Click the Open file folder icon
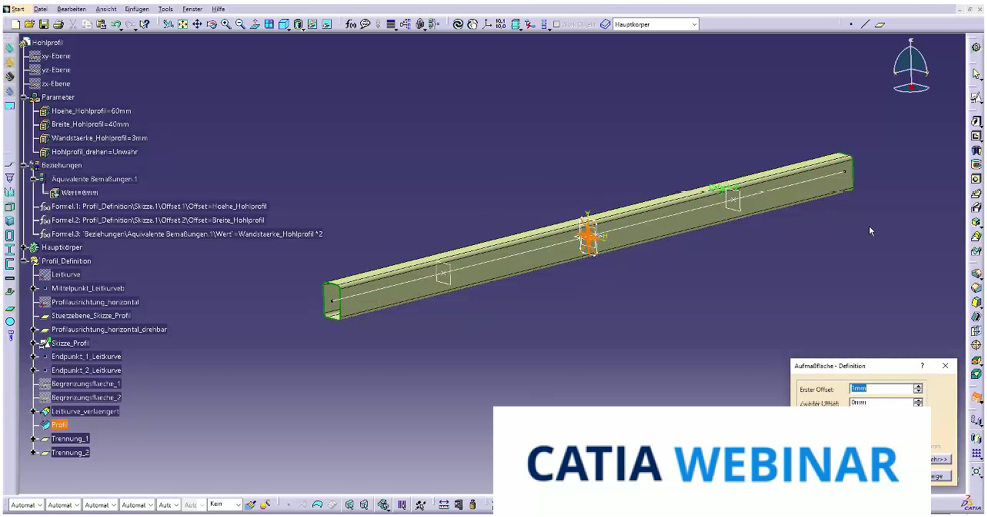The image size is (987, 517). 30,25
